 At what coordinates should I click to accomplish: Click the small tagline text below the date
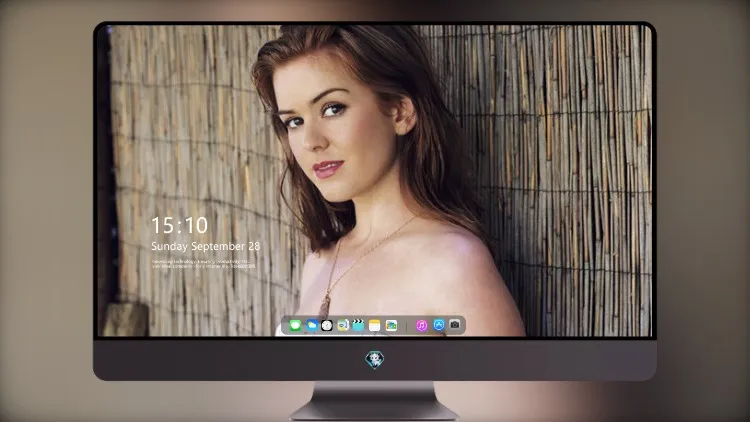tap(203, 264)
